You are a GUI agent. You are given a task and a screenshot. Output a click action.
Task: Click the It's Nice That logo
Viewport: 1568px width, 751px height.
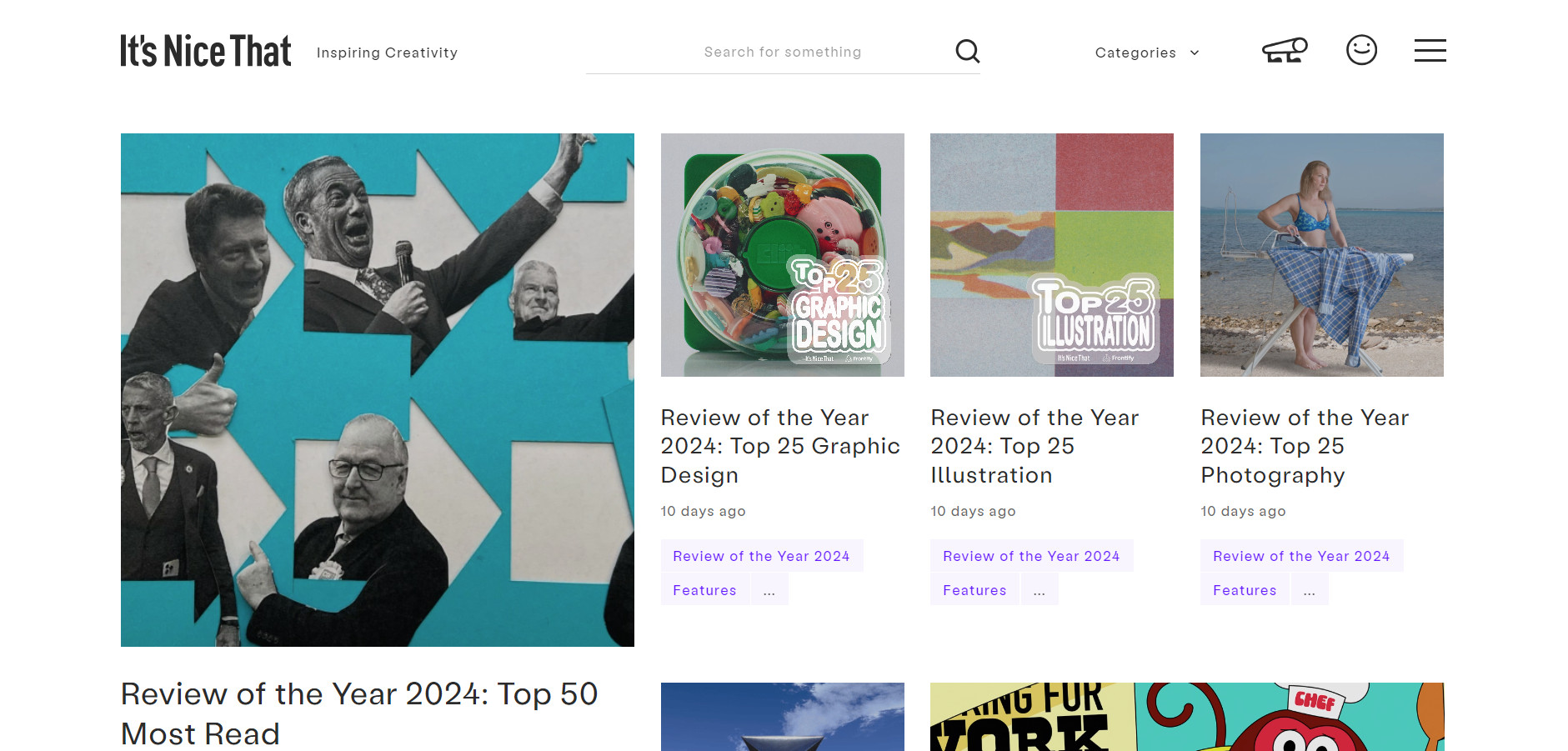(x=206, y=51)
